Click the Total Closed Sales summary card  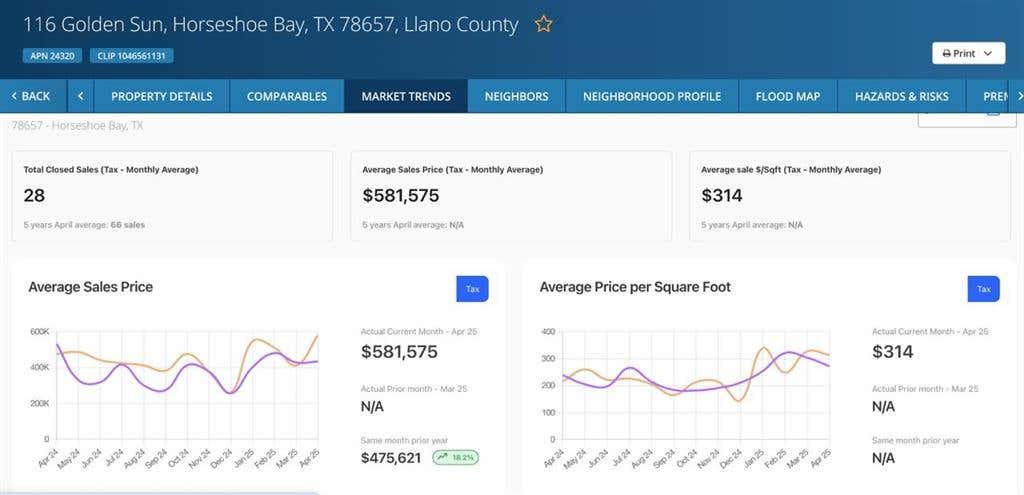[172, 196]
